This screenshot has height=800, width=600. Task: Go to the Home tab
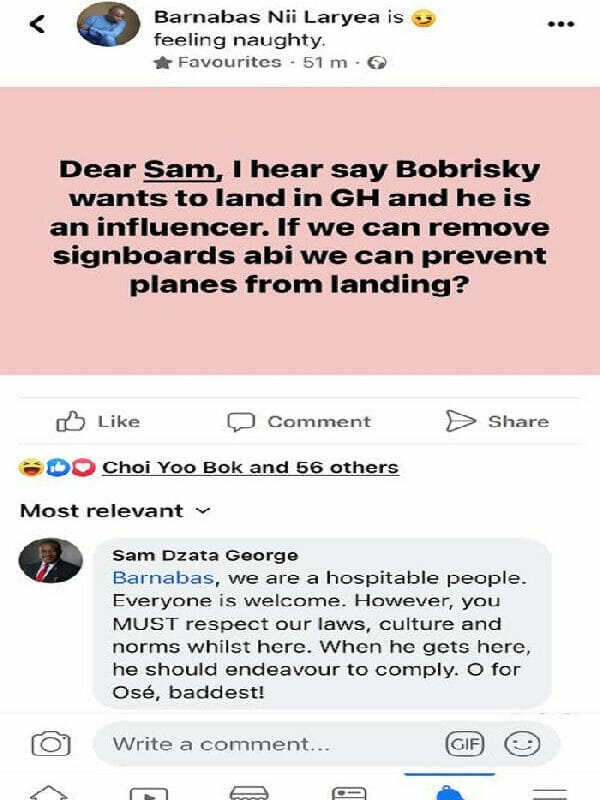[x=49, y=792]
